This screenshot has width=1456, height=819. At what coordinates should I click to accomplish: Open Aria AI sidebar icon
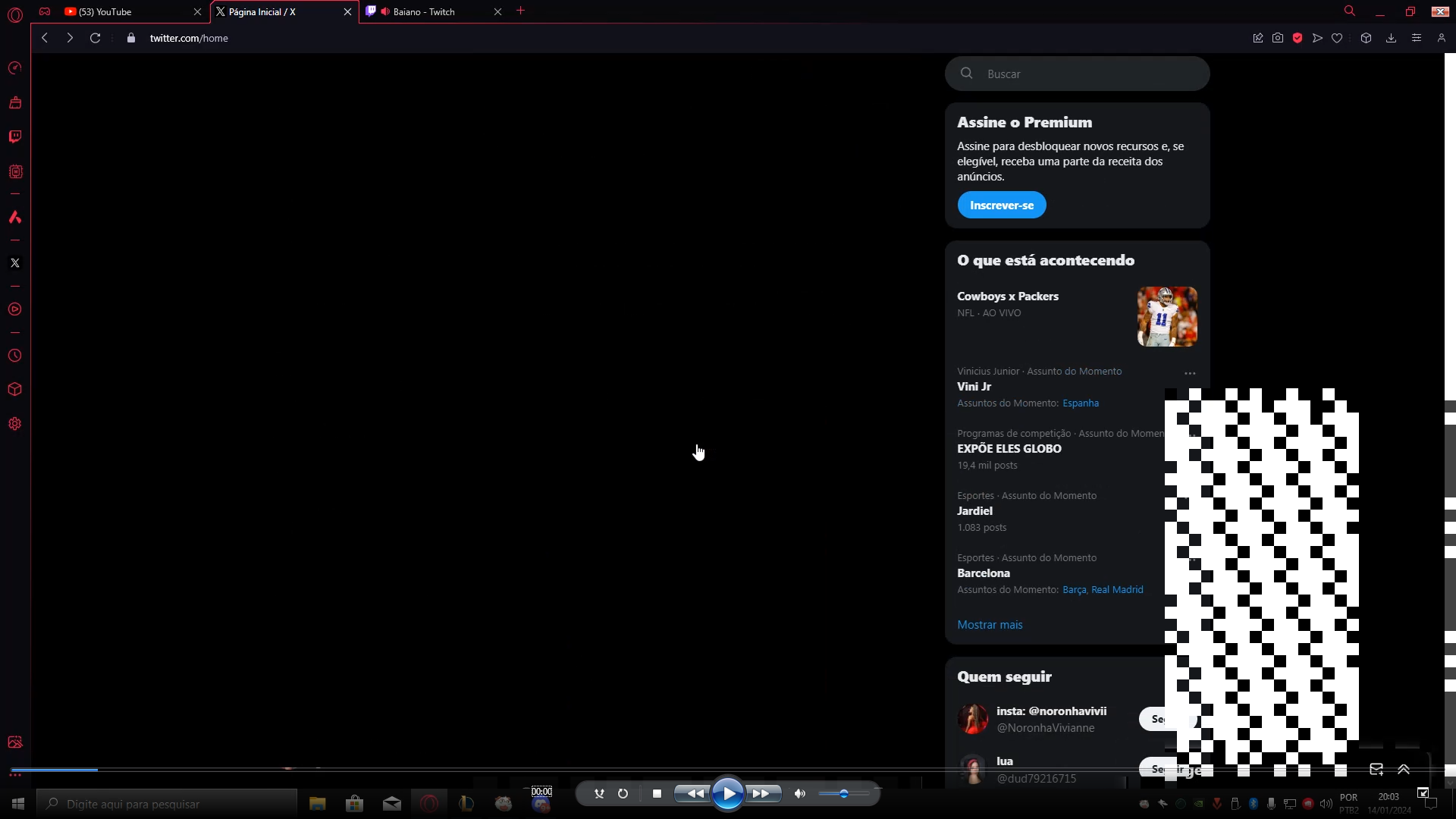pos(14,217)
